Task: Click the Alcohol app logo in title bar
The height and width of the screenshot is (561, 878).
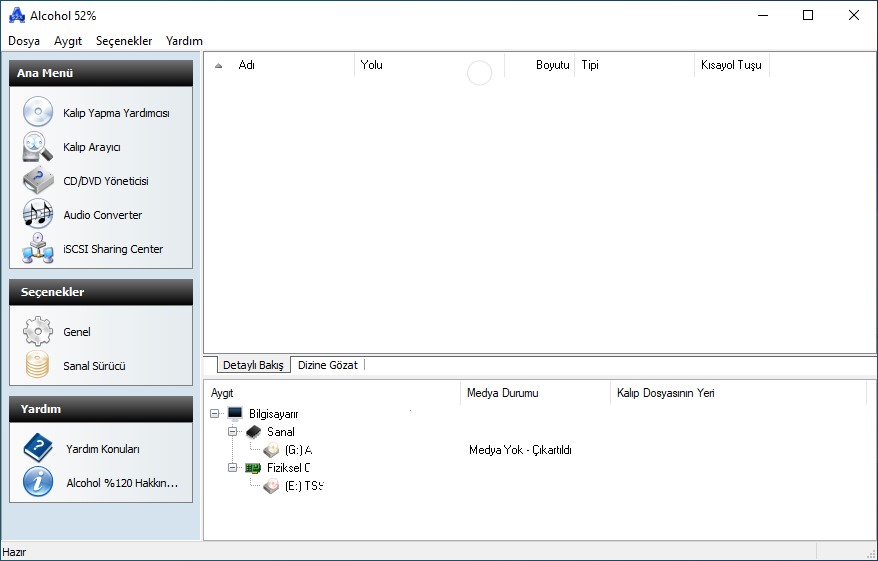Action: pyautogui.click(x=17, y=15)
